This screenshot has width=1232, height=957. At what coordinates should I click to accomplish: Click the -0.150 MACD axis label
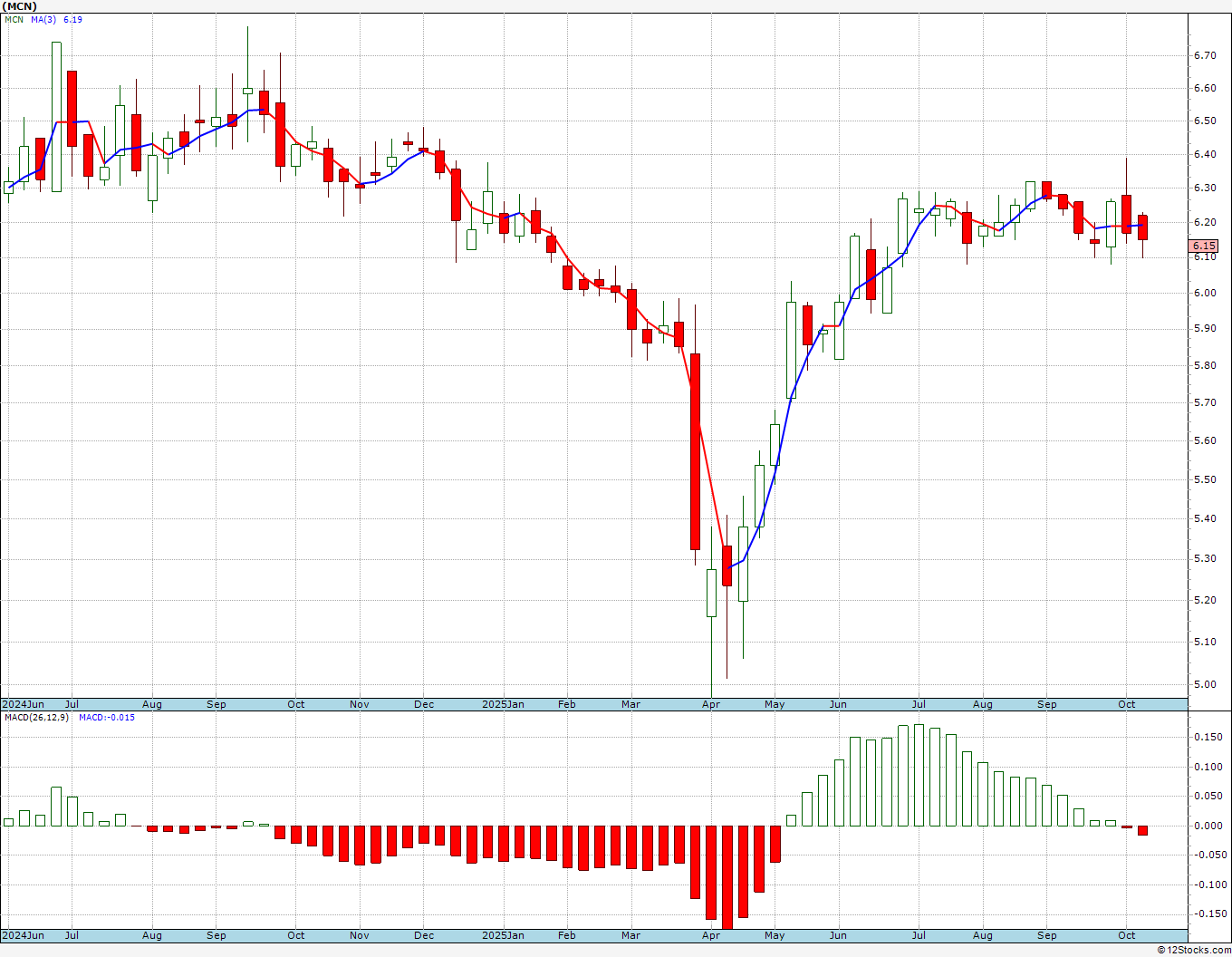pos(1209,913)
